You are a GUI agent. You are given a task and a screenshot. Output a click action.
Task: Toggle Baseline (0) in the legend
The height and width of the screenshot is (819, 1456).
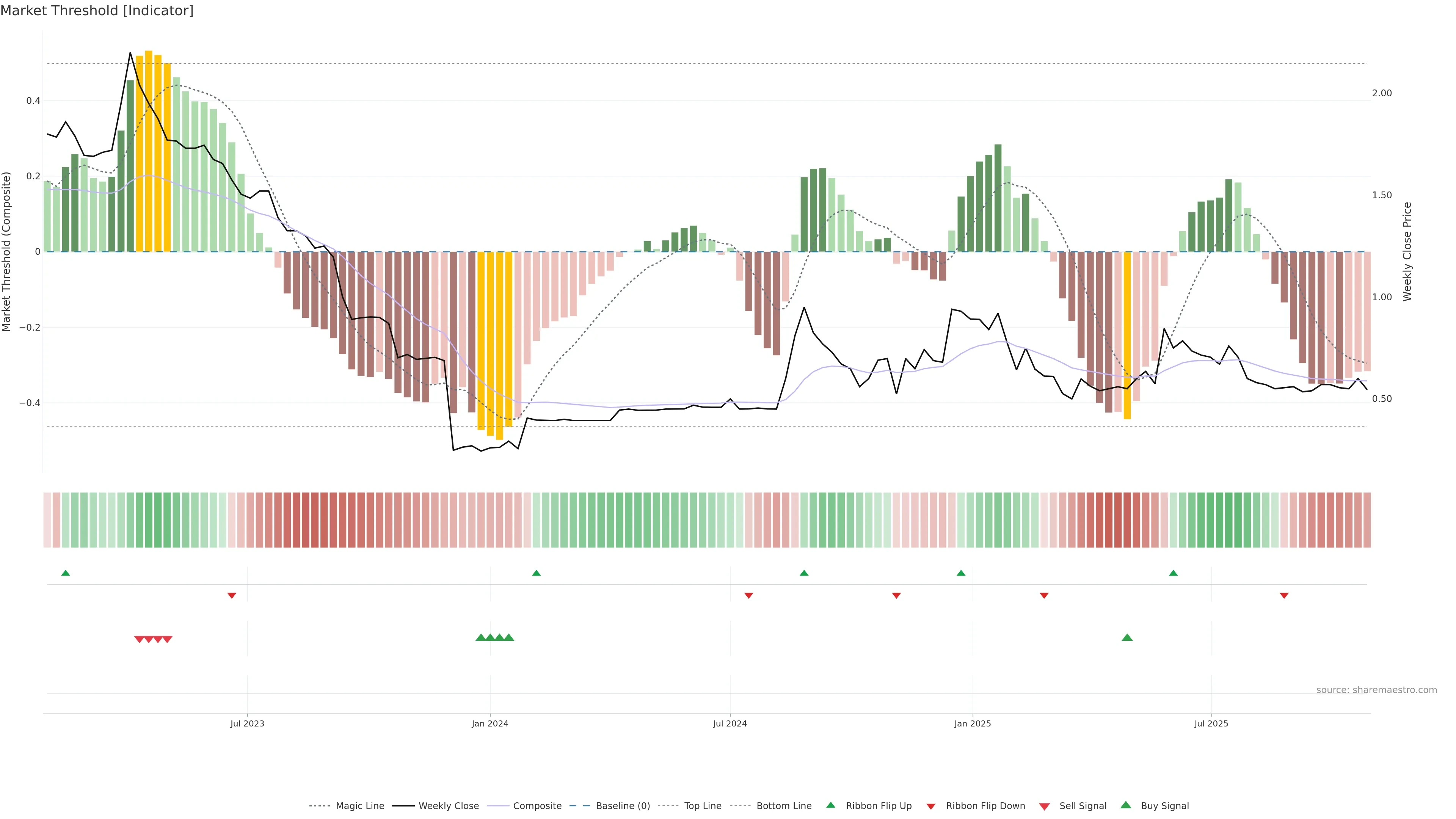pos(622,806)
